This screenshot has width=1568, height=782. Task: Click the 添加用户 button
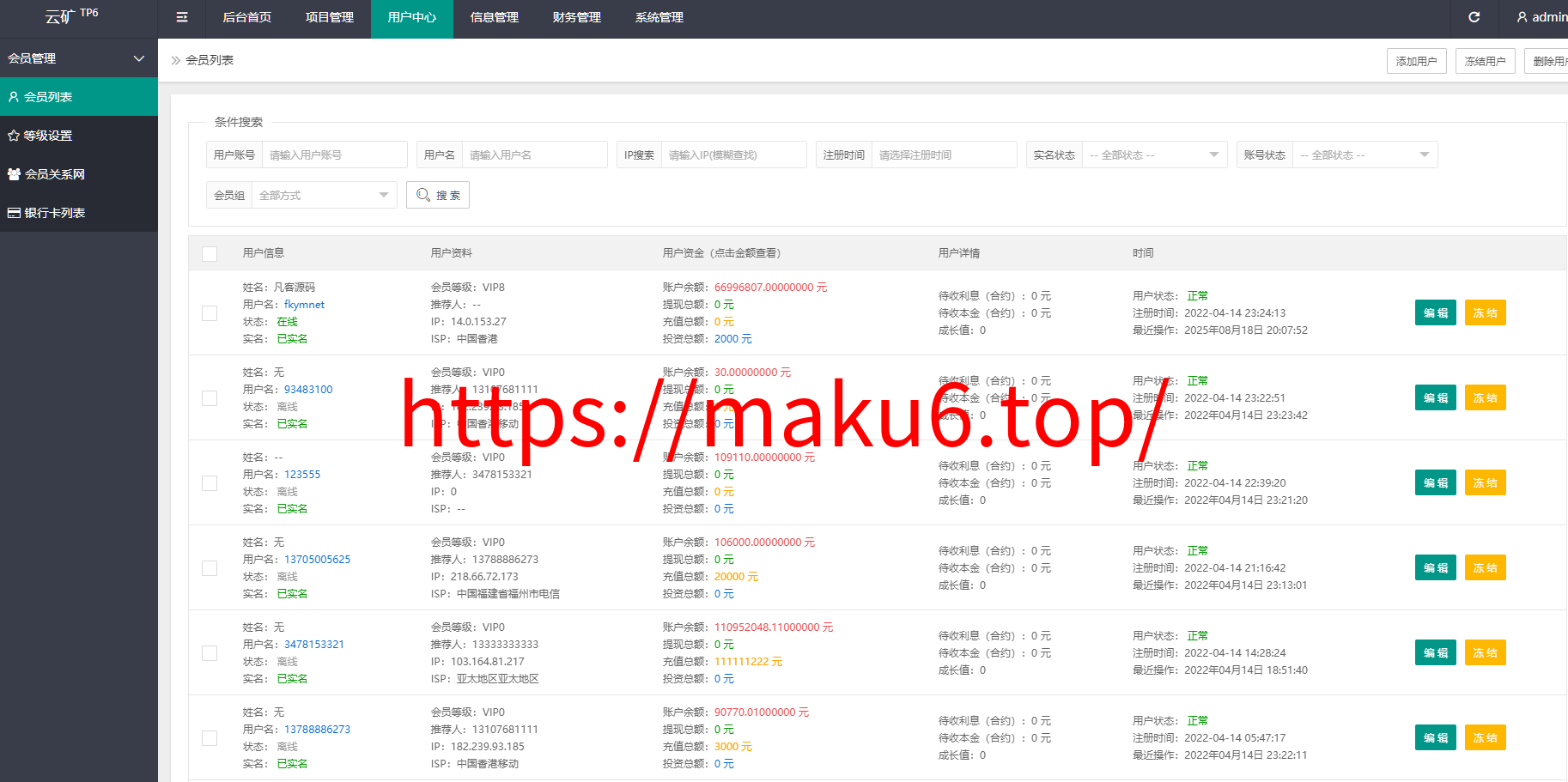(x=1417, y=61)
